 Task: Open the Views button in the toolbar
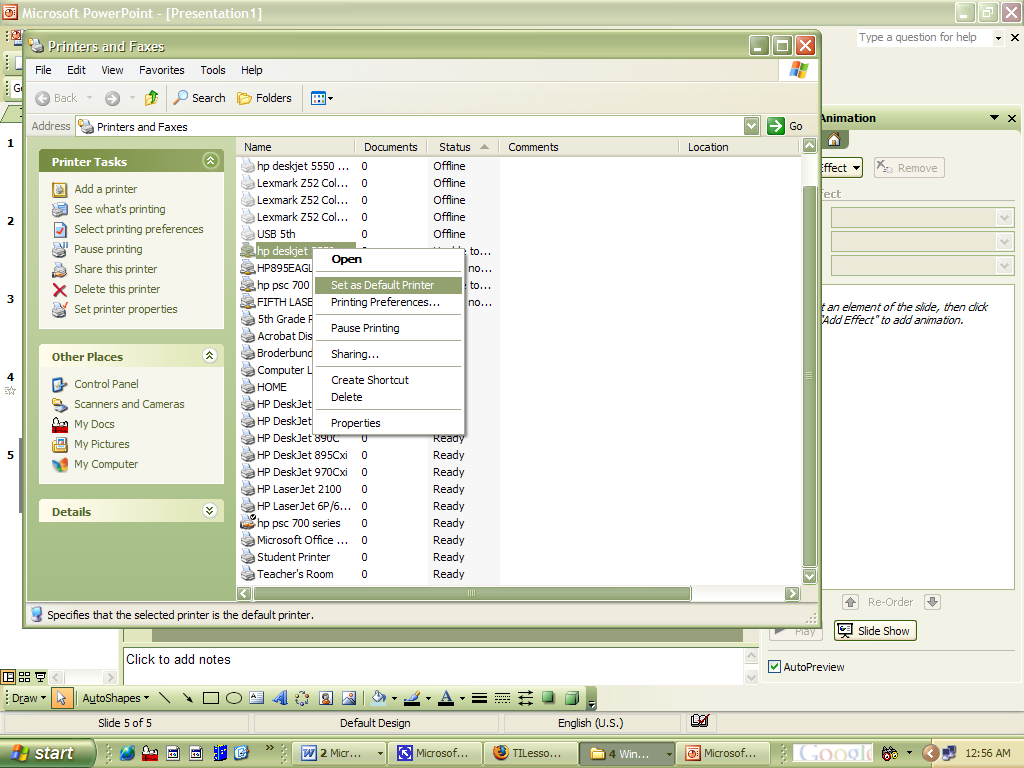click(321, 98)
